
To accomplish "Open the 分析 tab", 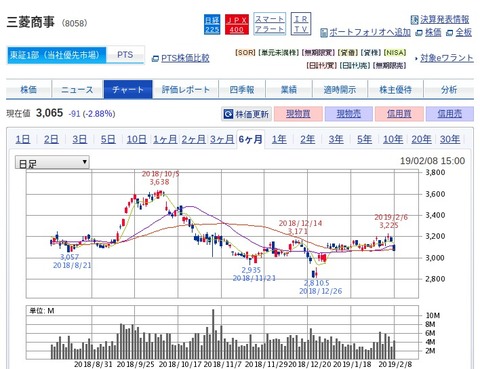I will pyautogui.click(x=449, y=89).
